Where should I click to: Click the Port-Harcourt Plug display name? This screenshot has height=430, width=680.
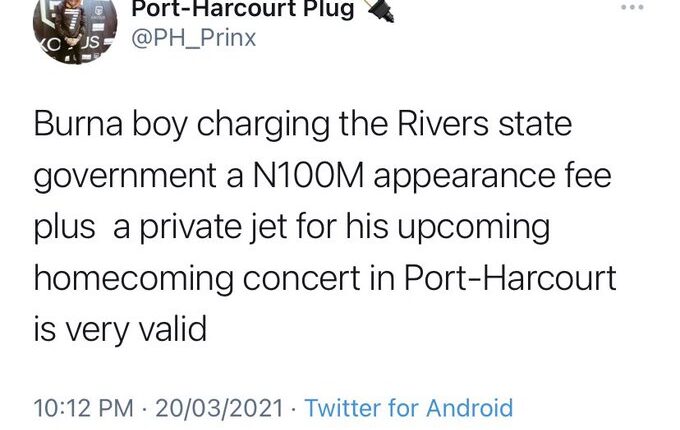242,10
